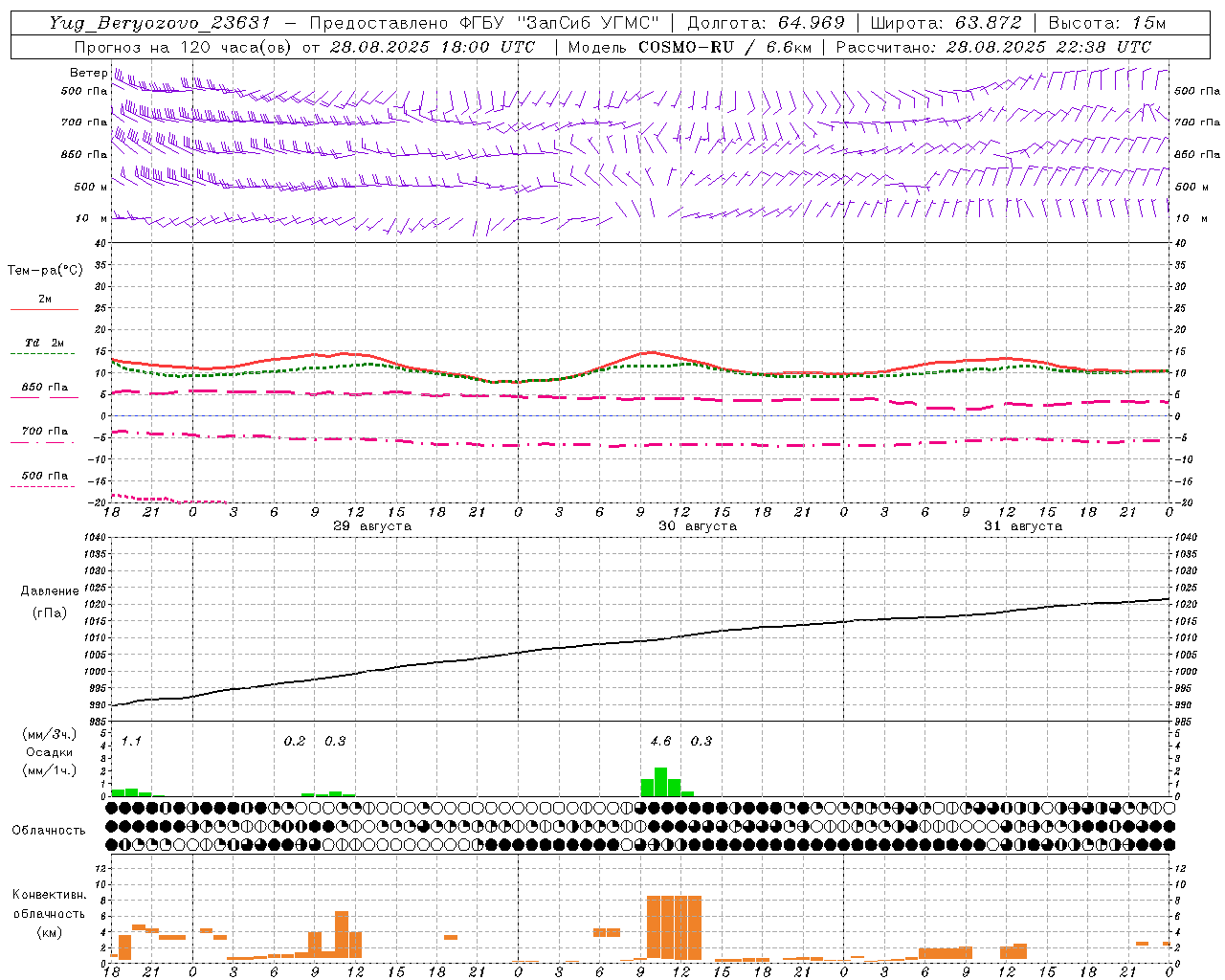Click the station title Yug_Beryozovo_23631

[160, 23]
